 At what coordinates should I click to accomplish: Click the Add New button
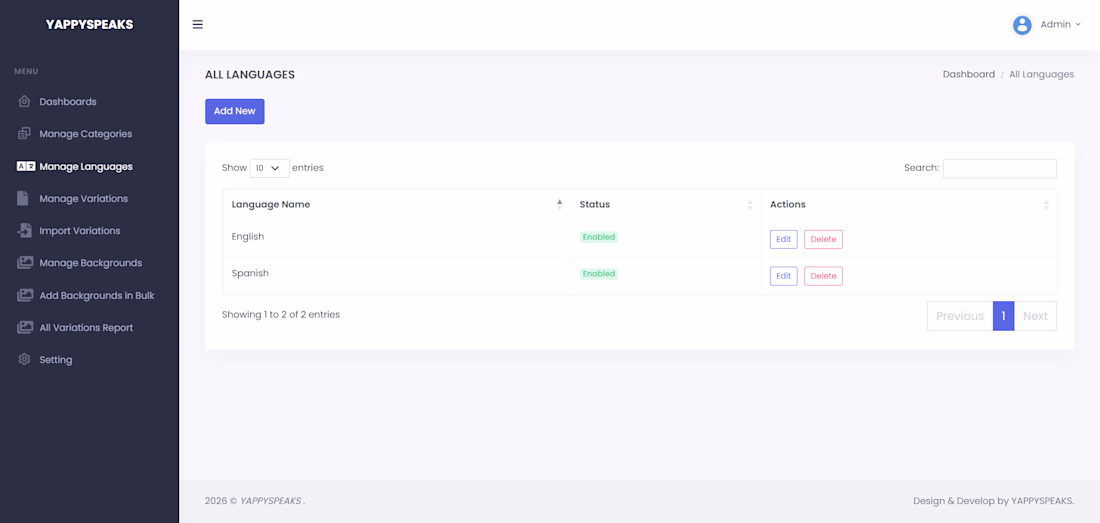coord(234,111)
